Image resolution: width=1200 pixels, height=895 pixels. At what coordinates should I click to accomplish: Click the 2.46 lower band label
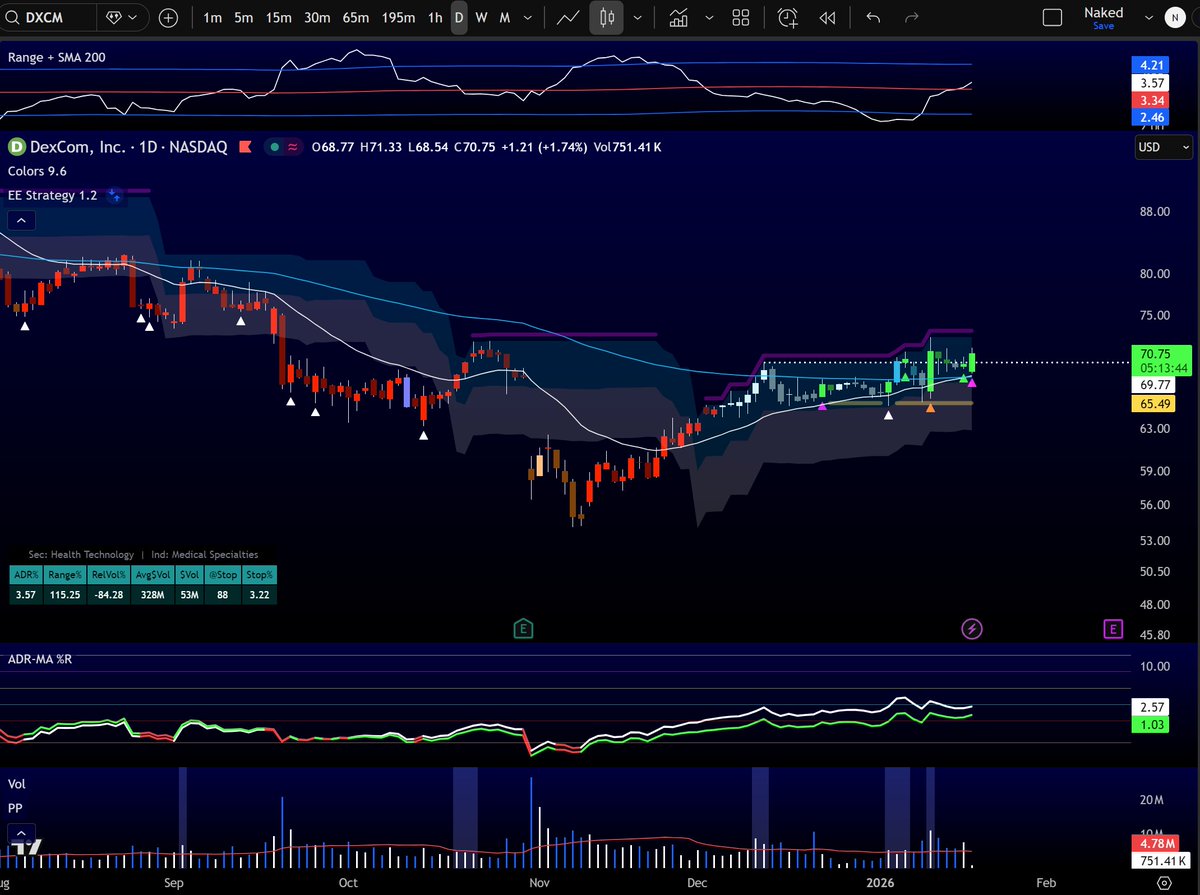(x=1153, y=117)
